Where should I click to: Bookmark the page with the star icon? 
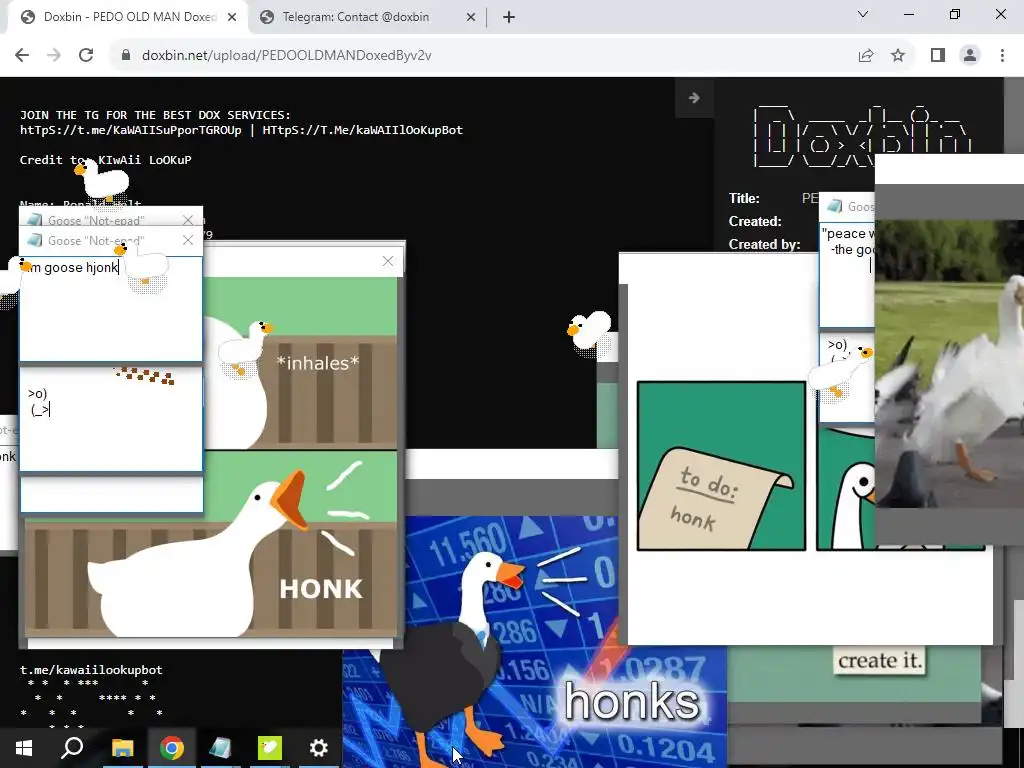(x=898, y=56)
